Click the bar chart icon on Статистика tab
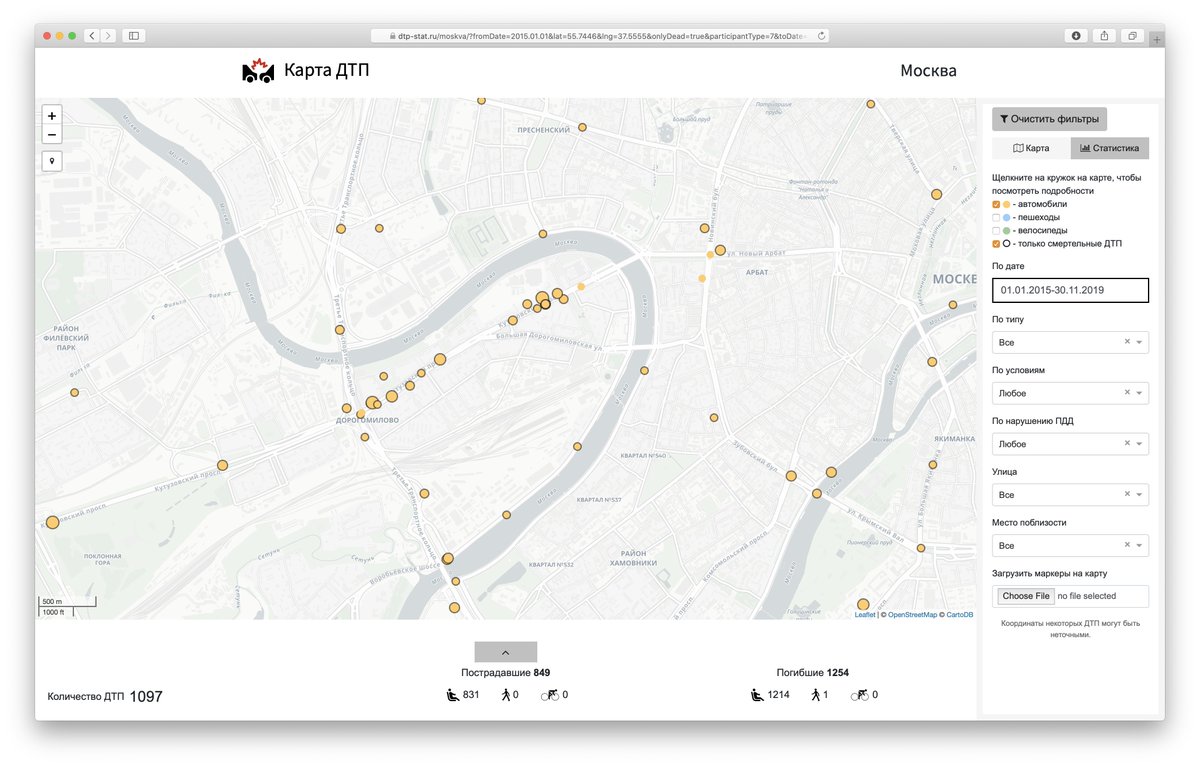 [1084, 147]
